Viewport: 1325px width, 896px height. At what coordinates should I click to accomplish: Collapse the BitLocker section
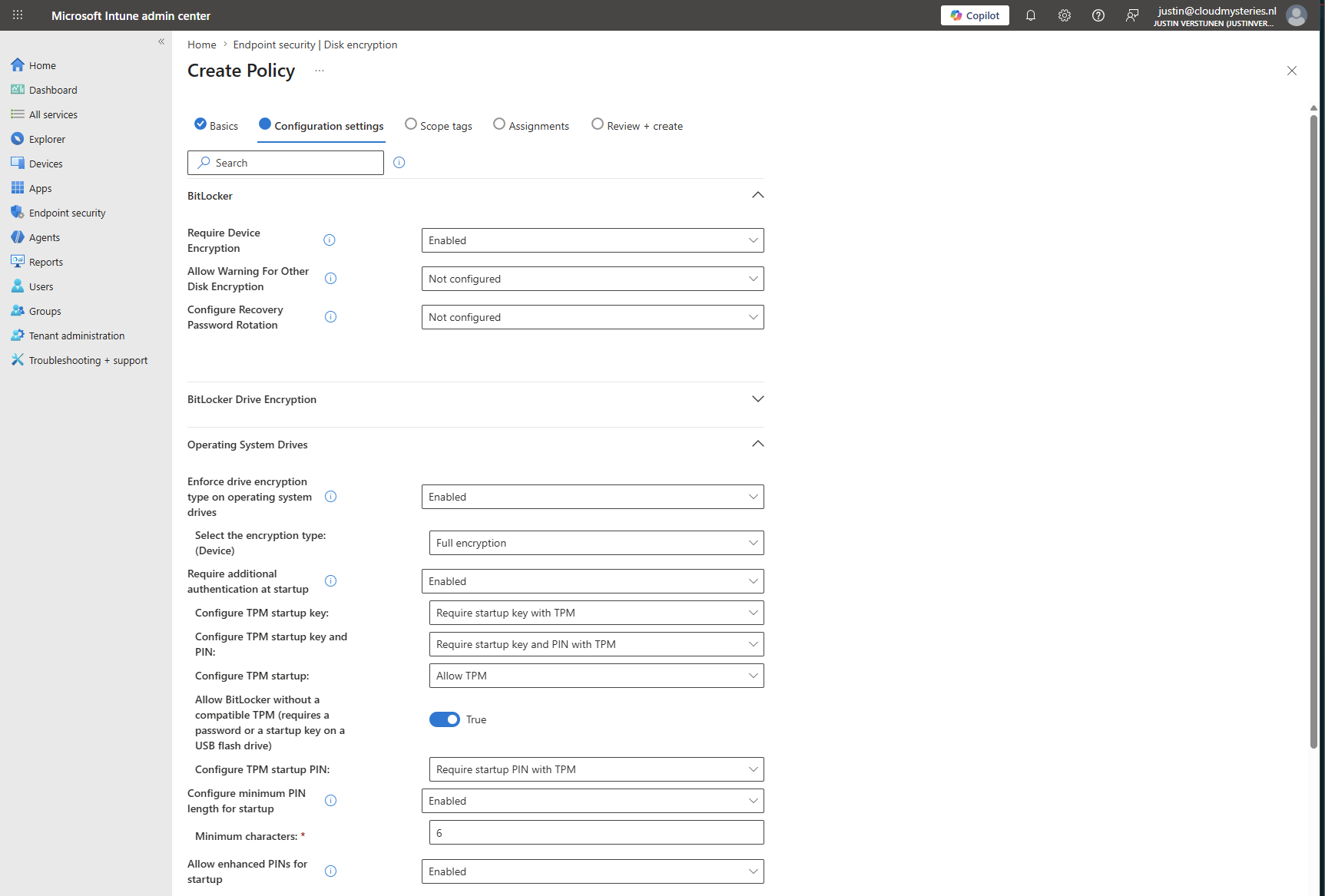[x=758, y=195]
